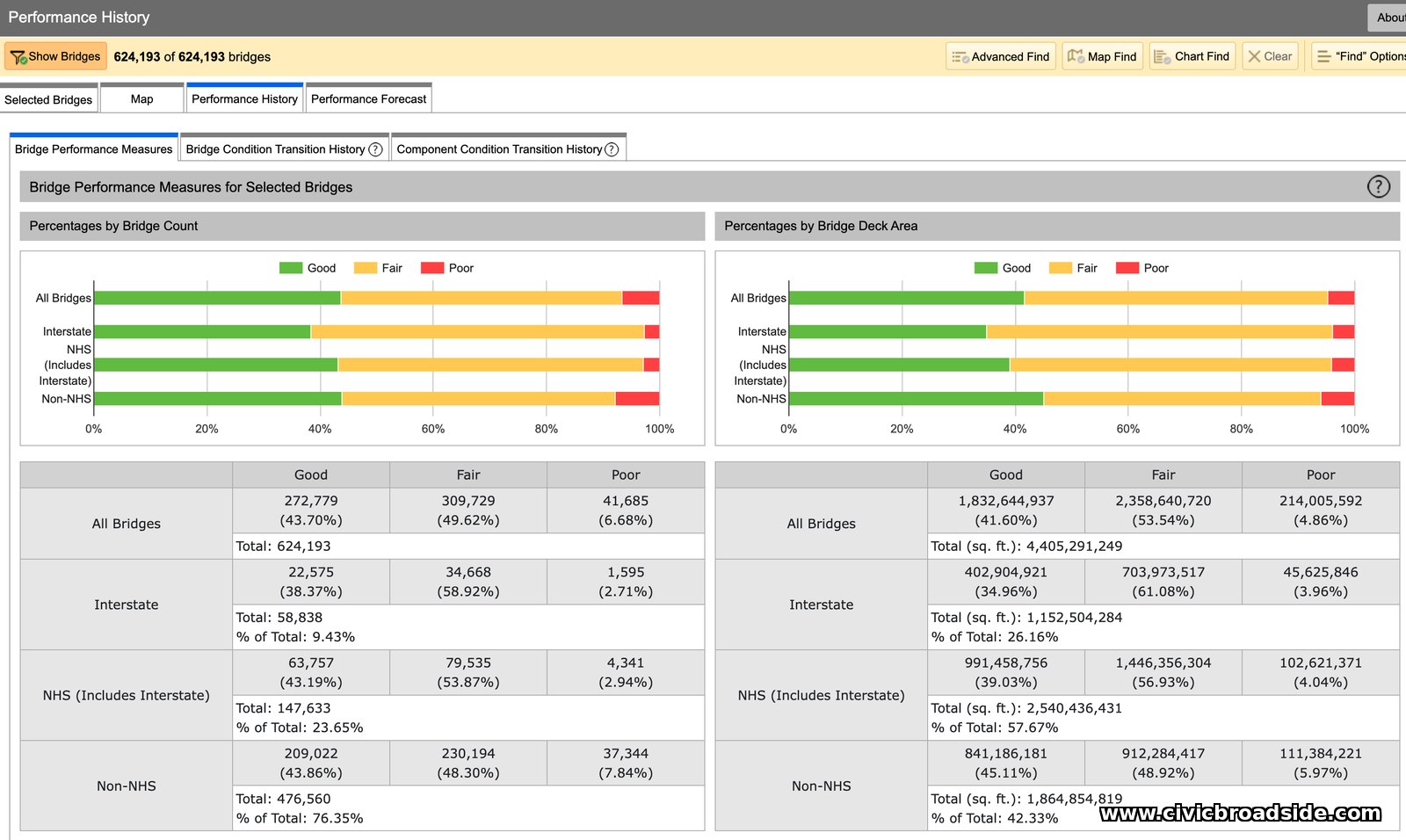Screen dimensions: 1406x840
Task: Click the Total: 624,193 row
Action: click(468, 546)
